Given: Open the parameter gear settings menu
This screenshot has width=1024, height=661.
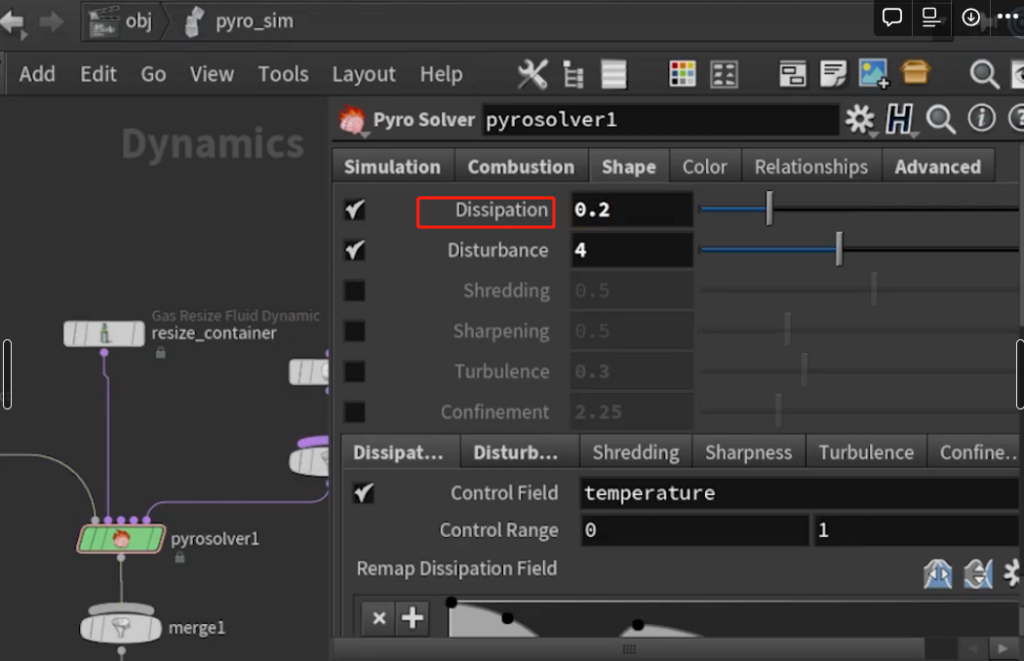Looking at the screenshot, I should (859, 120).
